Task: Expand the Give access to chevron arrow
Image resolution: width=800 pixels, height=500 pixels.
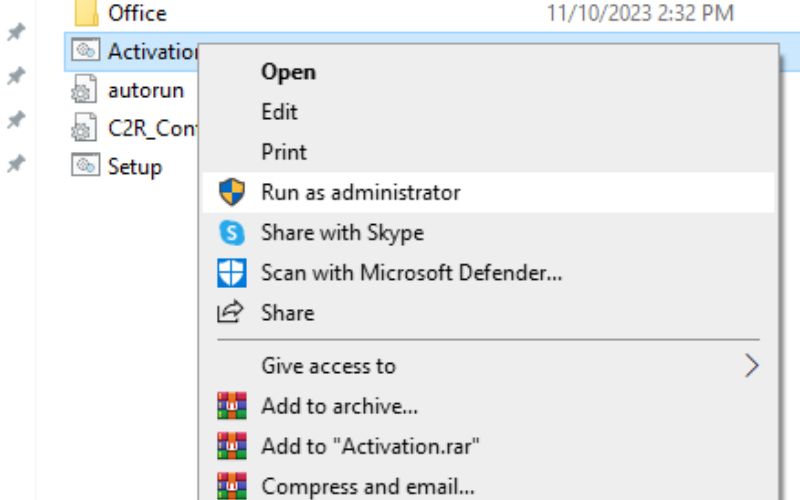Action: click(x=752, y=366)
